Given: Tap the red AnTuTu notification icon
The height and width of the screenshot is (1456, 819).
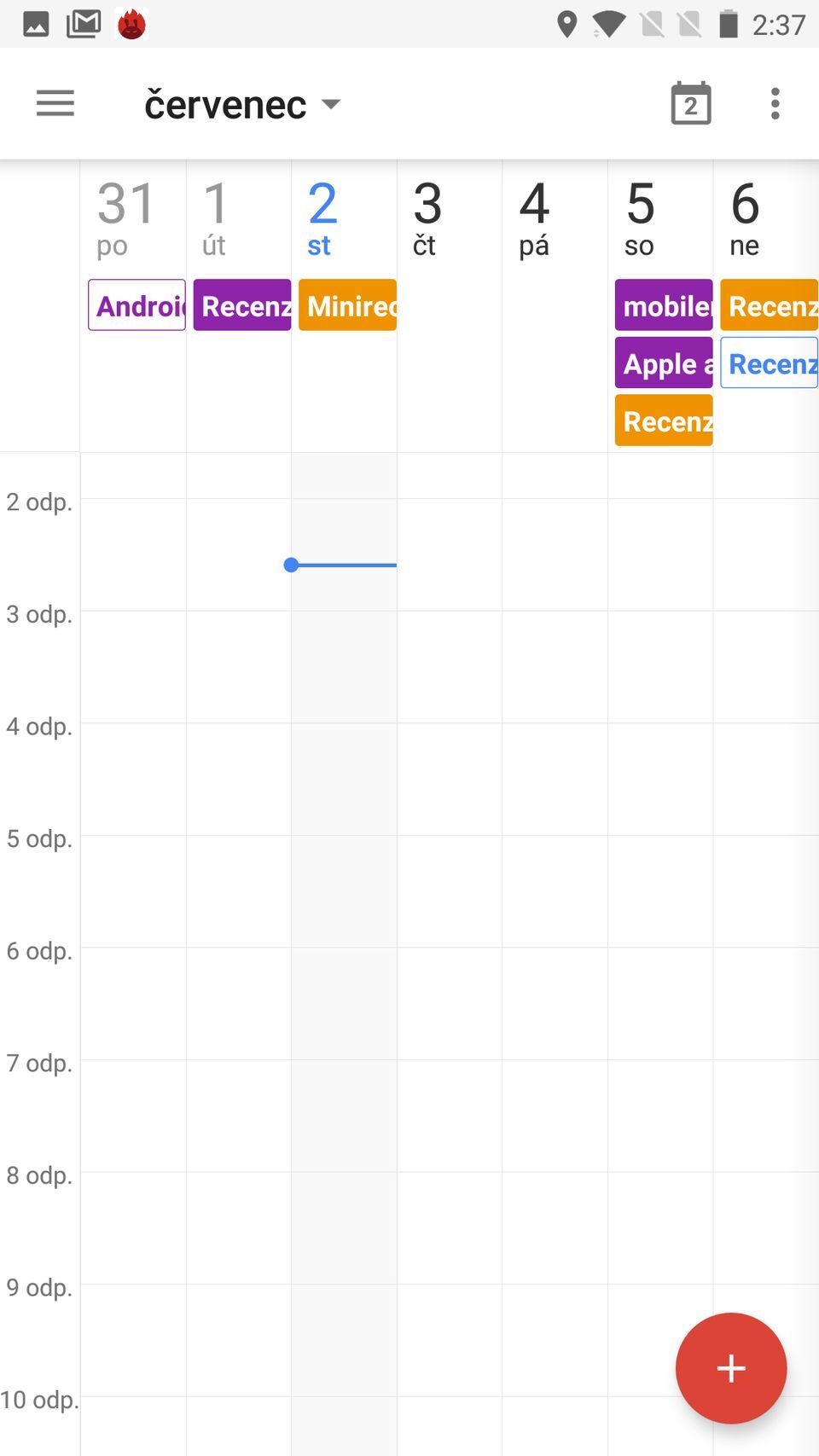Looking at the screenshot, I should [x=131, y=24].
